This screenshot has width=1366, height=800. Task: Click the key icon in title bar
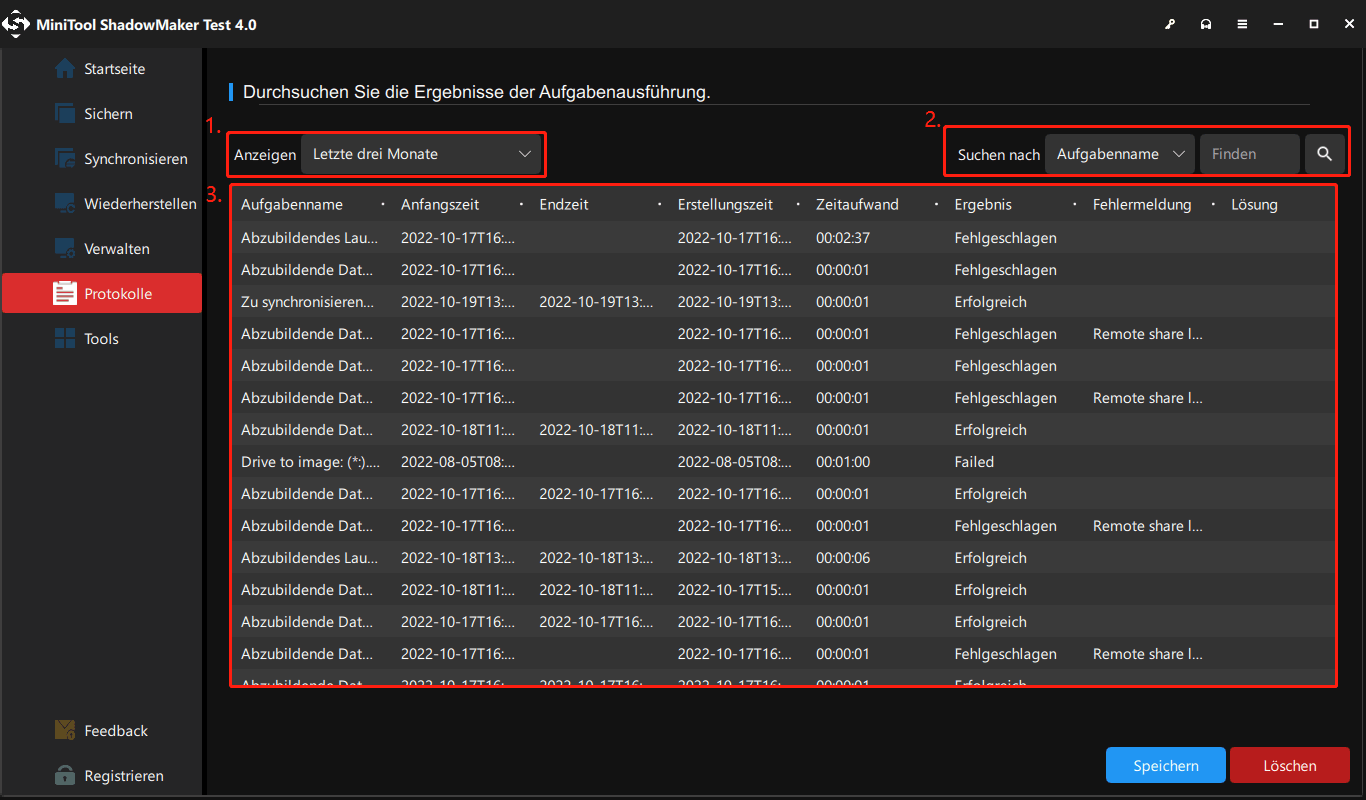[1170, 24]
